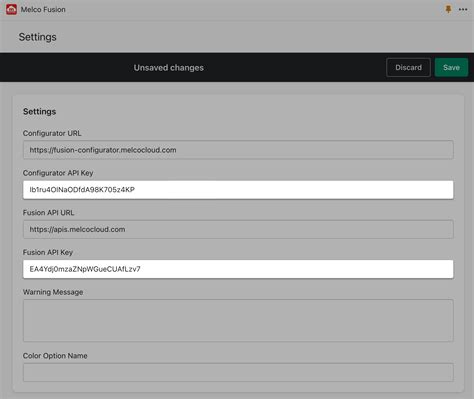Screen dimensions: 474x399
Task: Click the Color Option Name label
Action: pos(55,356)
